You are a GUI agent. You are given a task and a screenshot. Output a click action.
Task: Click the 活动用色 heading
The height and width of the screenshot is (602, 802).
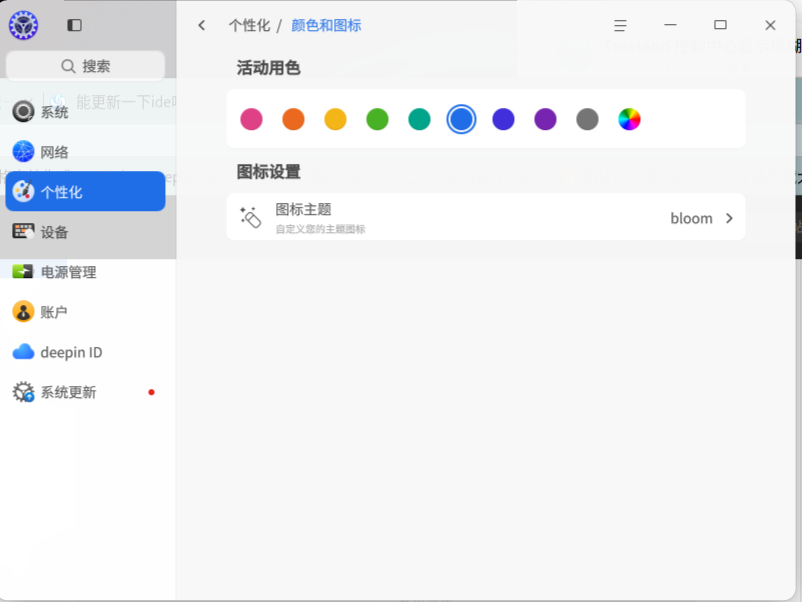[269, 68]
